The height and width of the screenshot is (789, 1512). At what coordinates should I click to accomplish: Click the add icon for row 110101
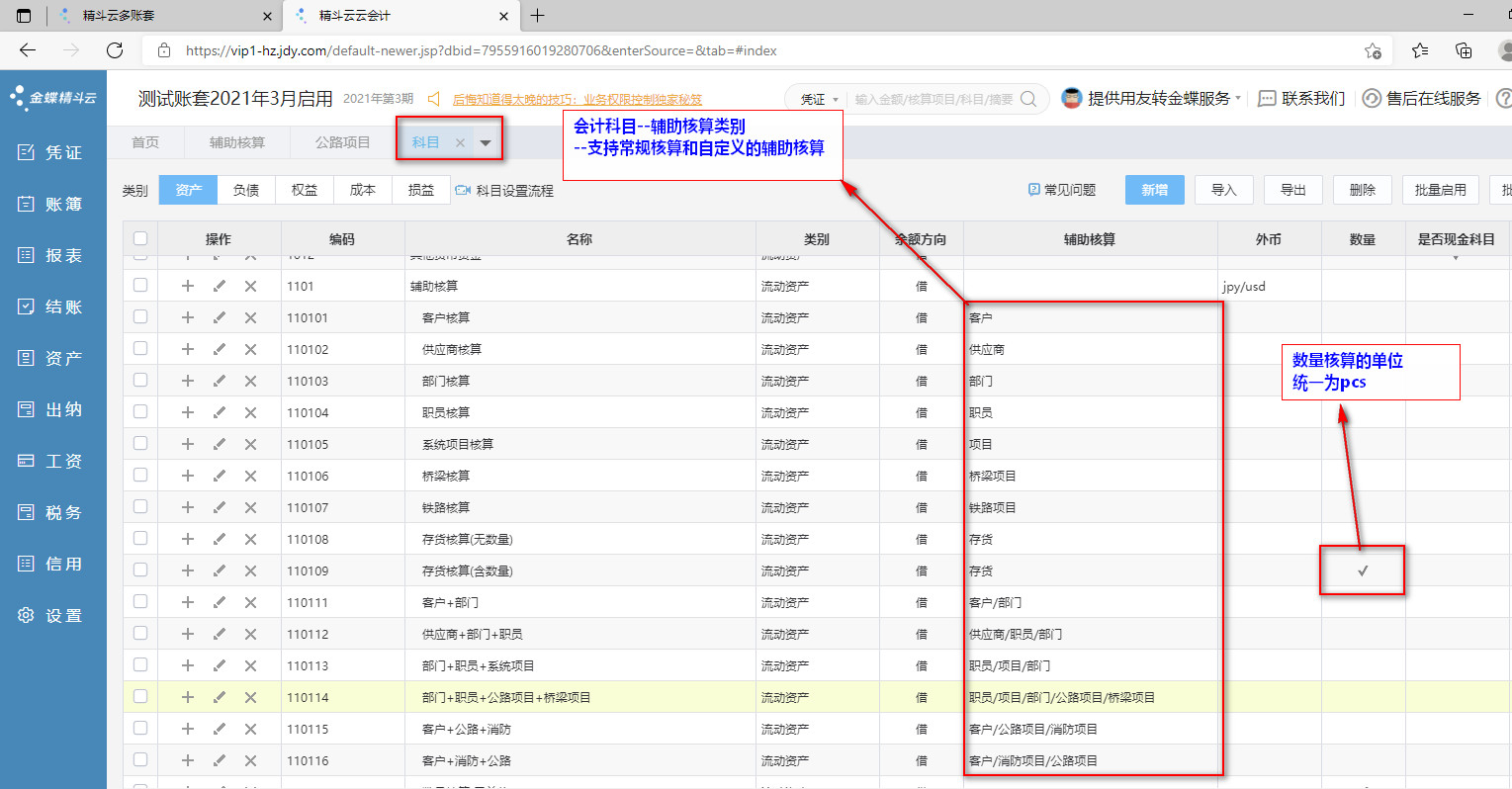(188, 317)
